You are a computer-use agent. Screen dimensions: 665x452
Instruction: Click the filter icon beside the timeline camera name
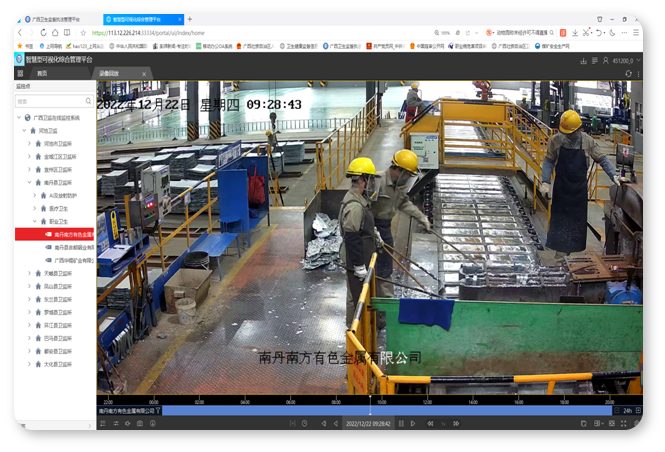pos(158,410)
